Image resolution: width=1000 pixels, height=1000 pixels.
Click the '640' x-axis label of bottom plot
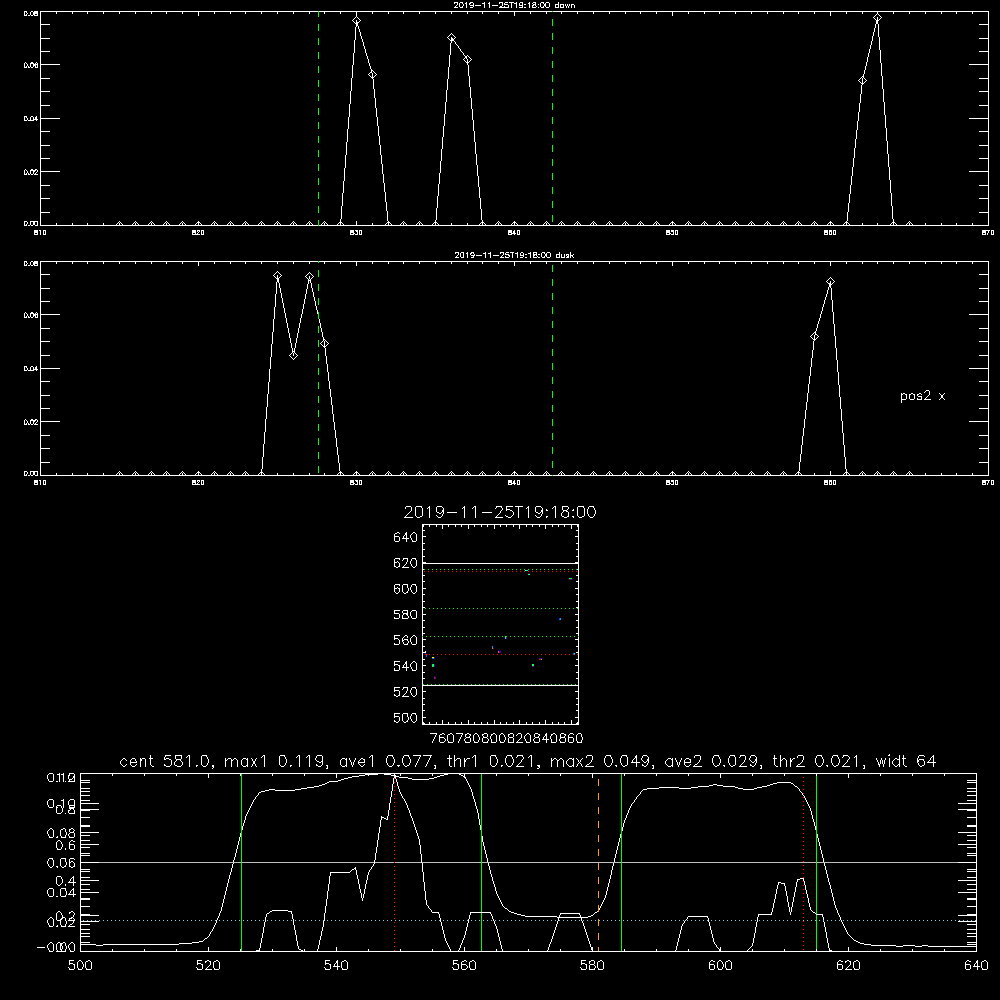point(976,966)
